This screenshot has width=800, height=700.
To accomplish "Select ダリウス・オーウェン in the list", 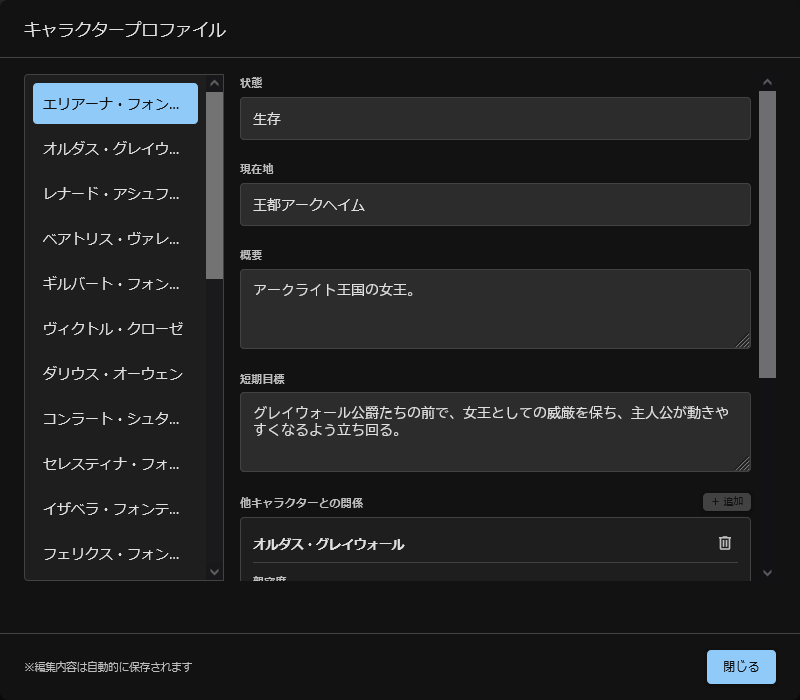I will pyautogui.click(x=115, y=374).
